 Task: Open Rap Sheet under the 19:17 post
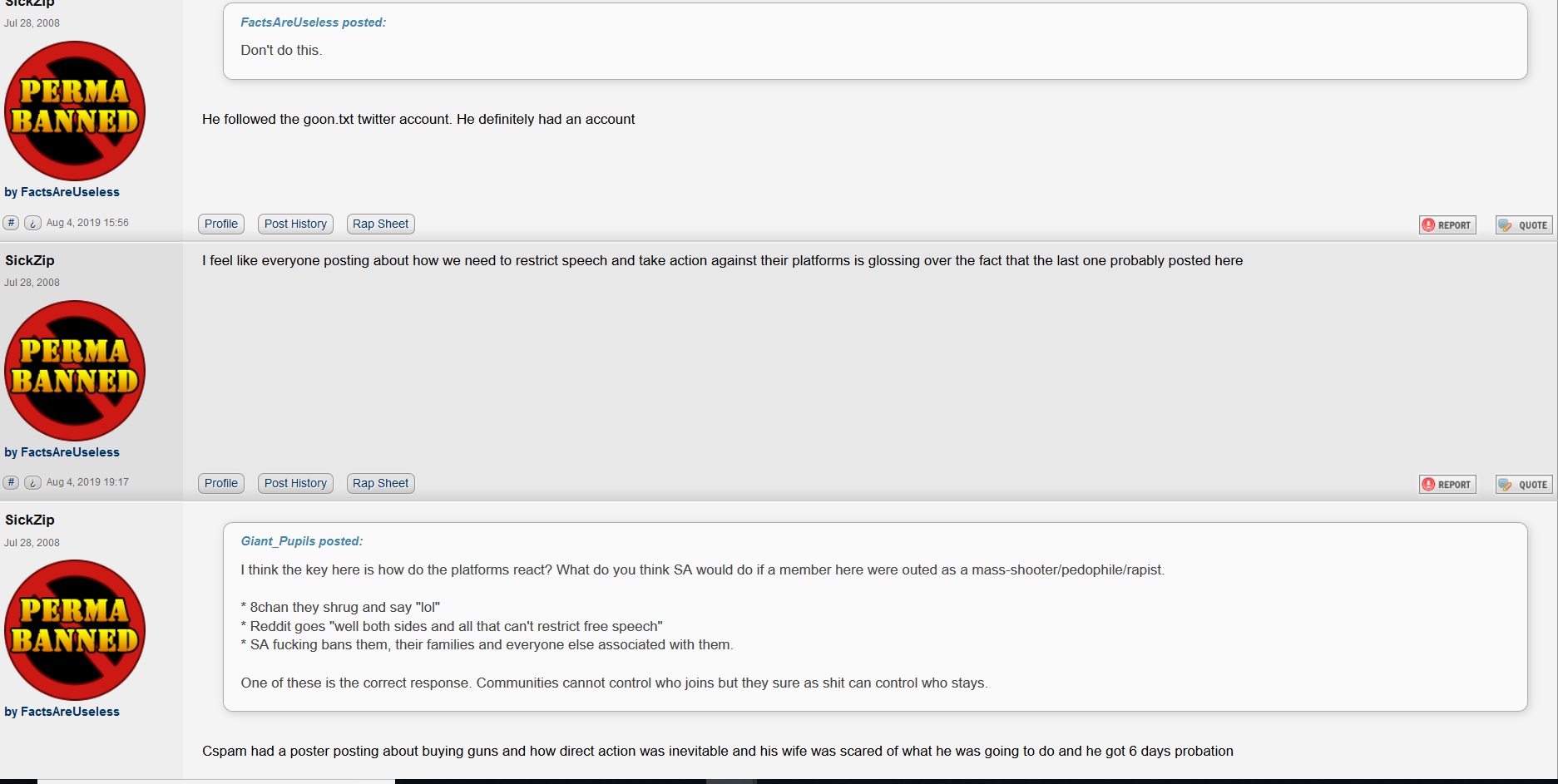coord(380,483)
